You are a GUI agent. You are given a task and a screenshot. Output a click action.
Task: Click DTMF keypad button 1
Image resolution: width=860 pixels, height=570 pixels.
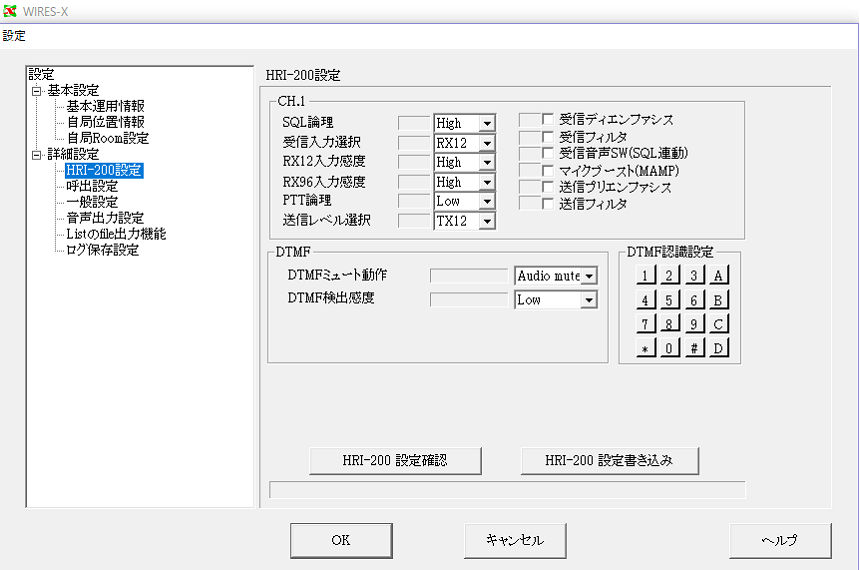pyautogui.click(x=646, y=275)
